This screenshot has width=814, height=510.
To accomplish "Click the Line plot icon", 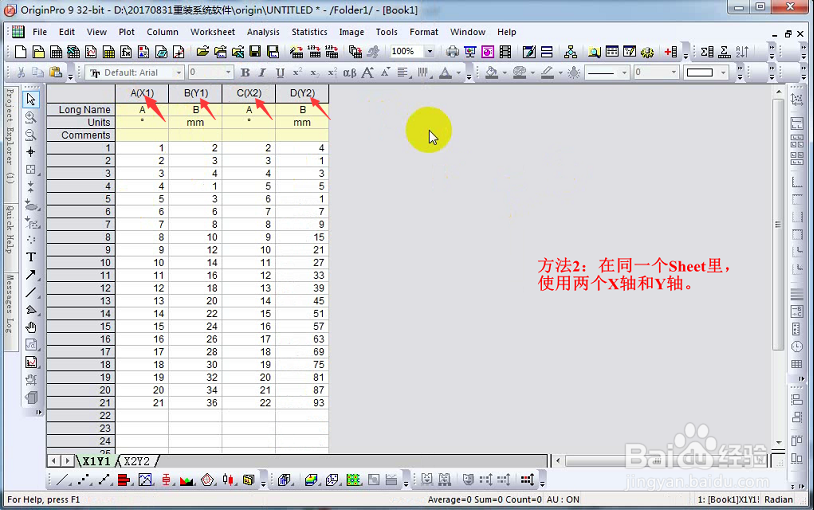I will 63,480.
